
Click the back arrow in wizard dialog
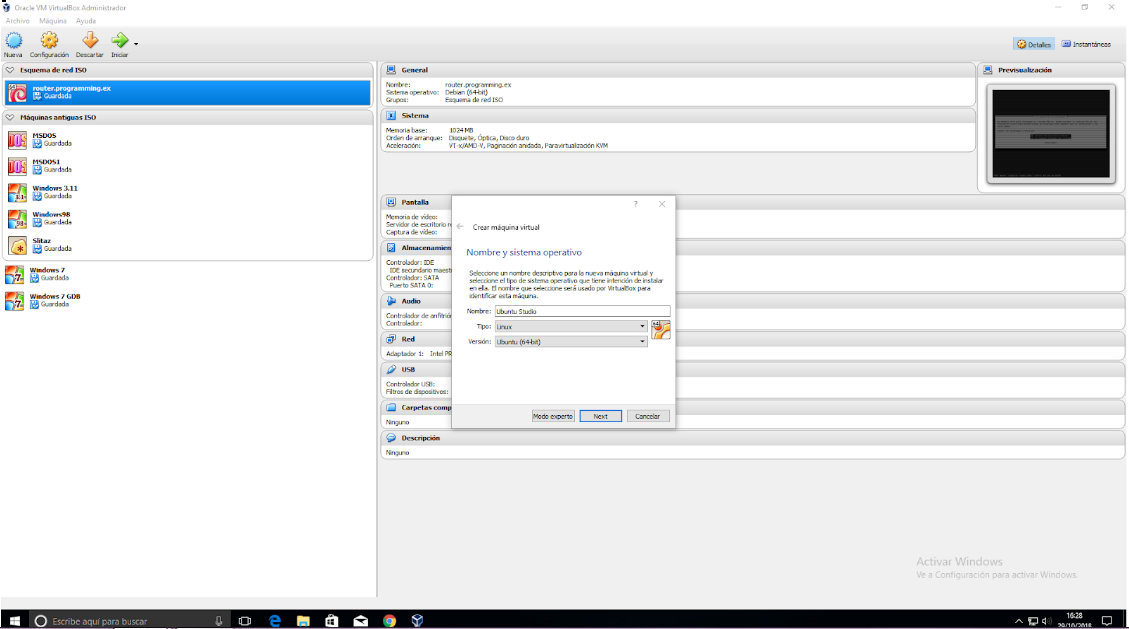coord(460,227)
